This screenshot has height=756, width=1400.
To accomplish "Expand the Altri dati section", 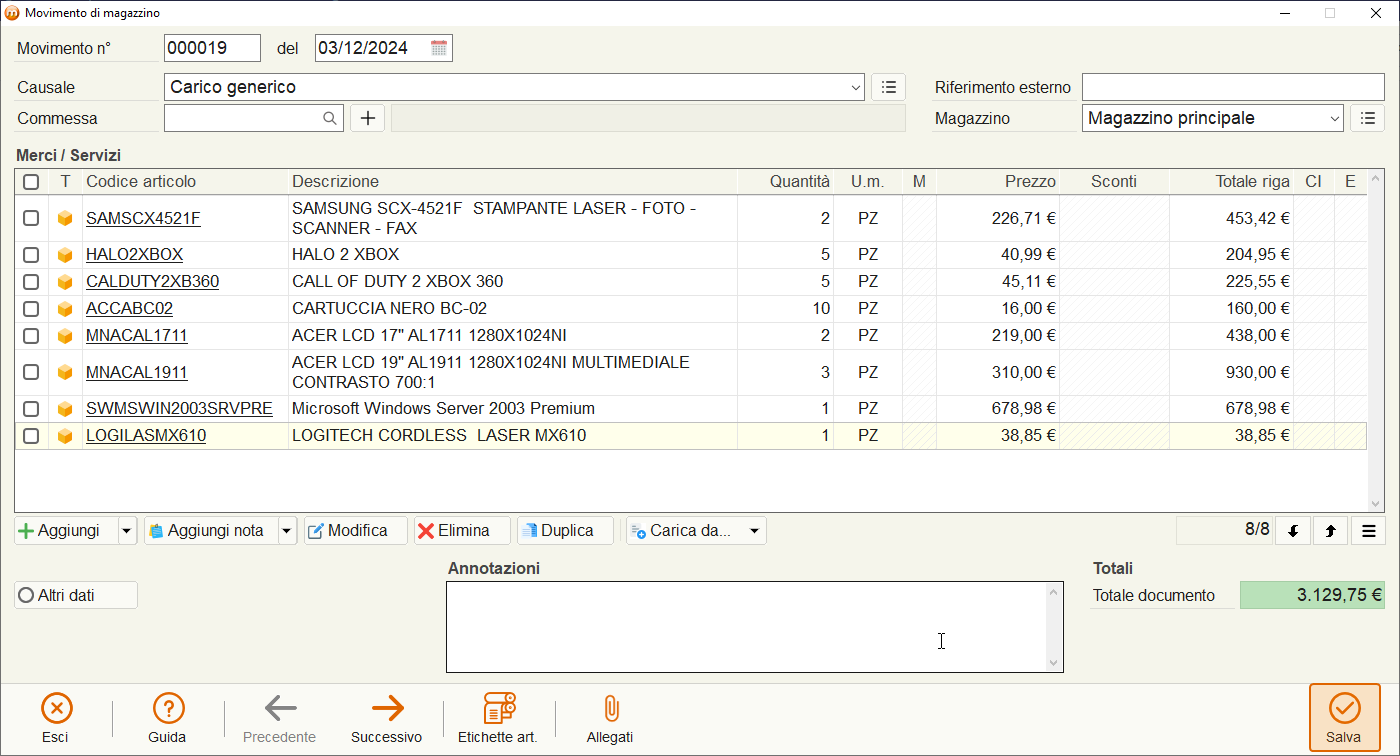I will pyautogui.click(x=76, y=595).
